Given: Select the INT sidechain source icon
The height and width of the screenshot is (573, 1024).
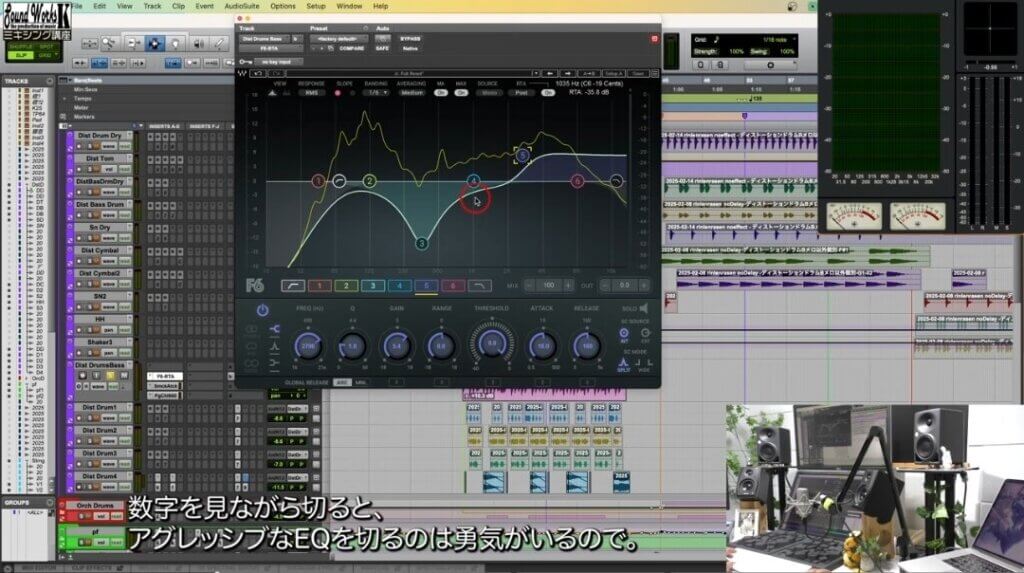Looking at the screenshot, I should pyautogui.click(x=624, y=335).
